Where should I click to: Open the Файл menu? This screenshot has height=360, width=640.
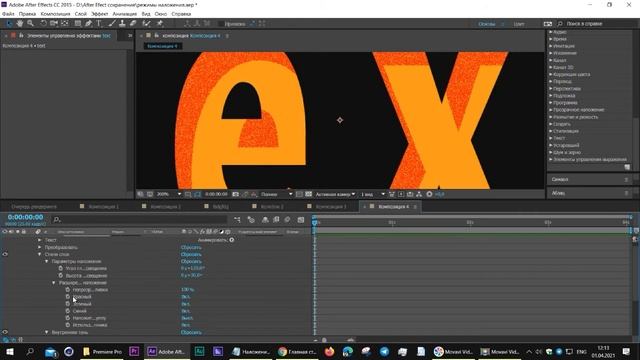(8, 14)
